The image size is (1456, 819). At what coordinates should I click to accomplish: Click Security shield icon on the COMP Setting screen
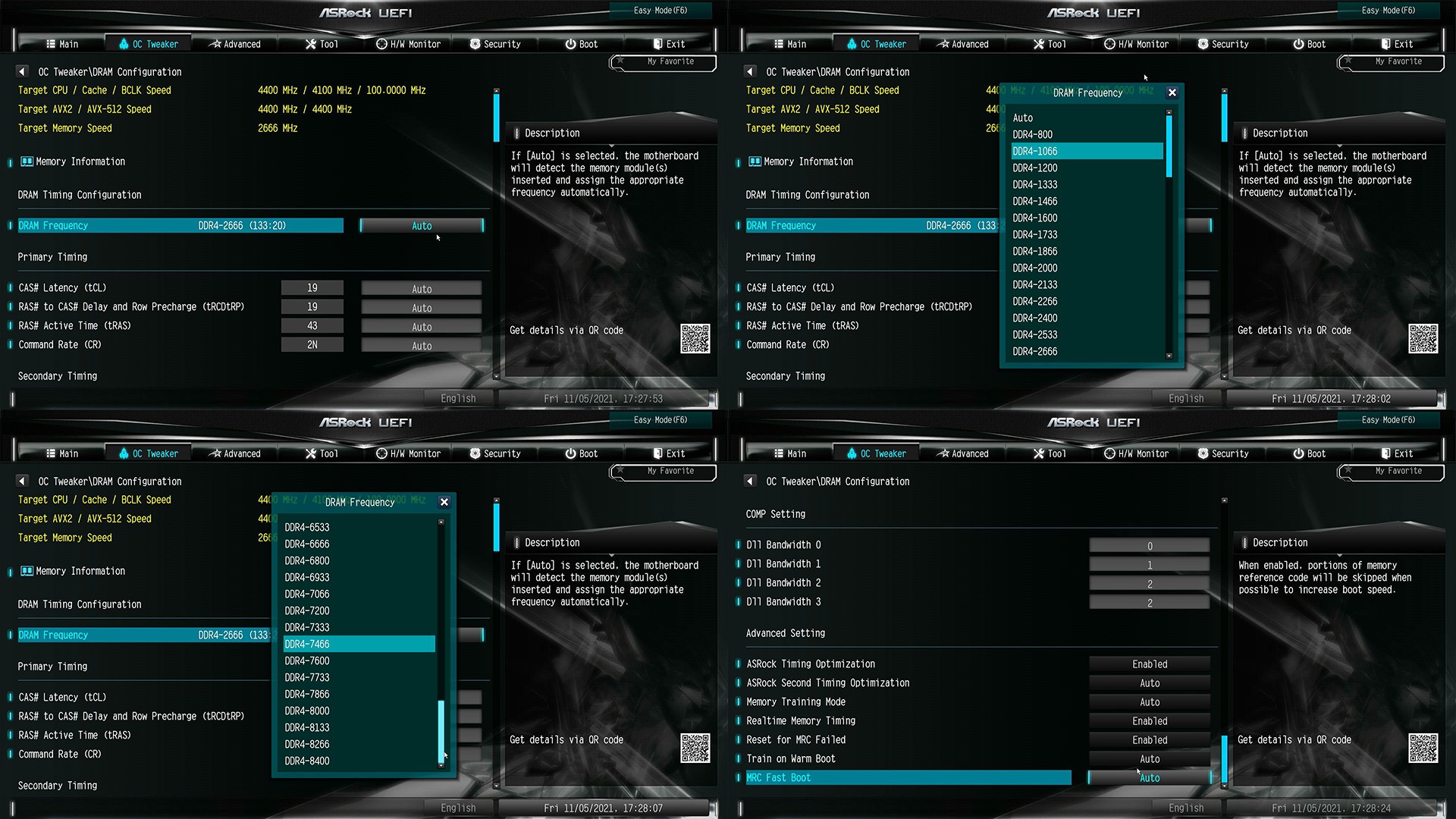[x=1203, y=453]
